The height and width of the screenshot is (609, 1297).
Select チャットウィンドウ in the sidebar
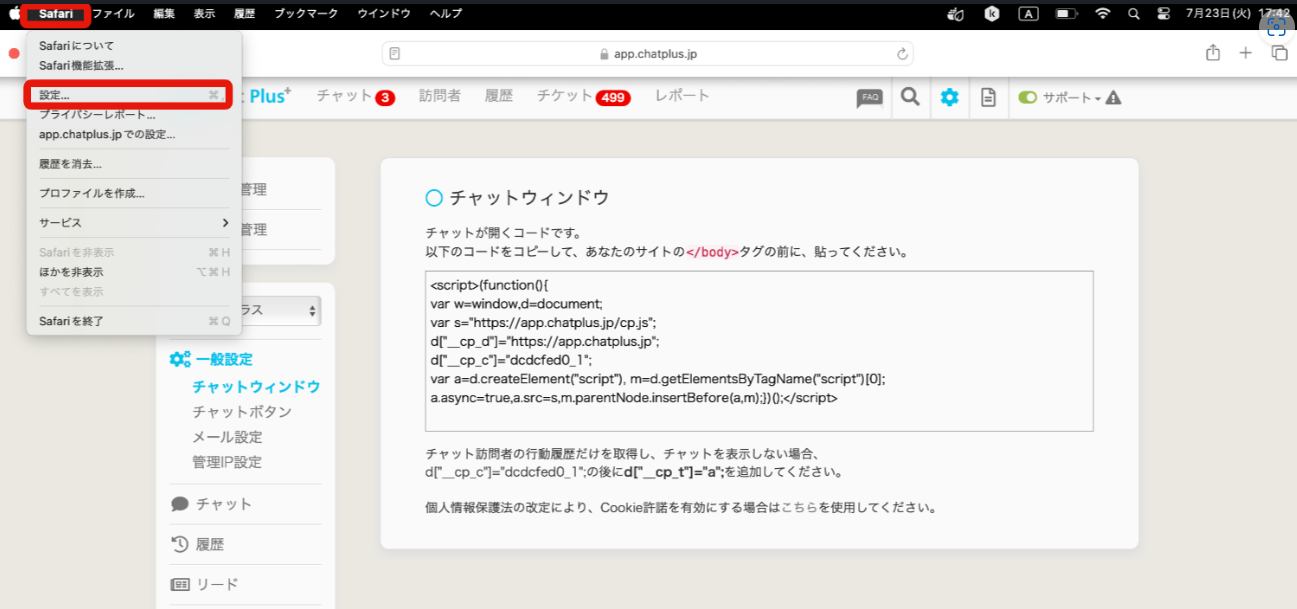256,387
